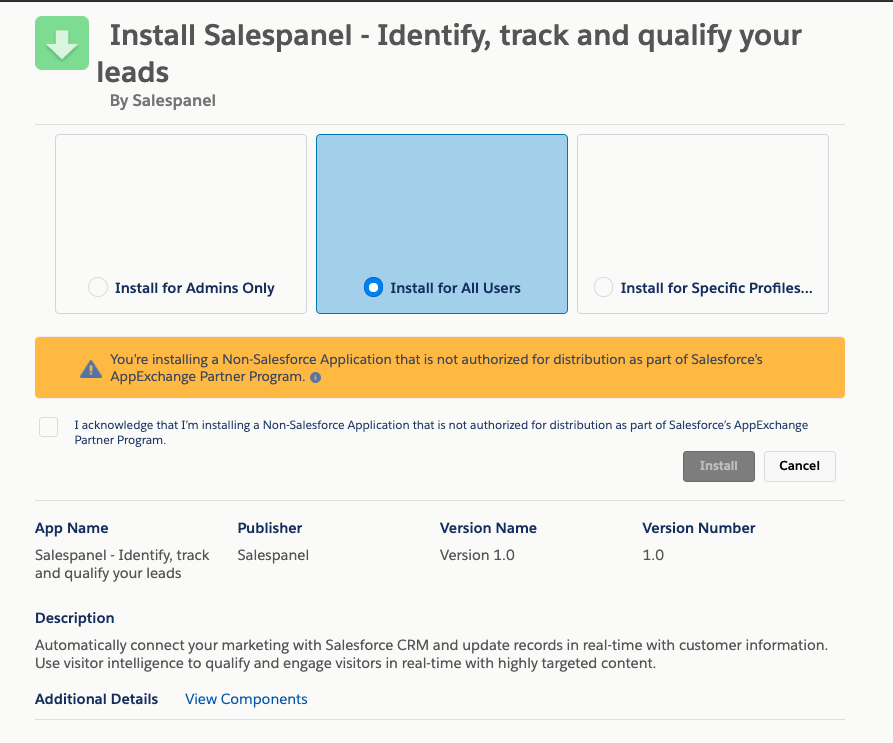Click the info icon after AppExchange Partner Program

coord(316,377)
